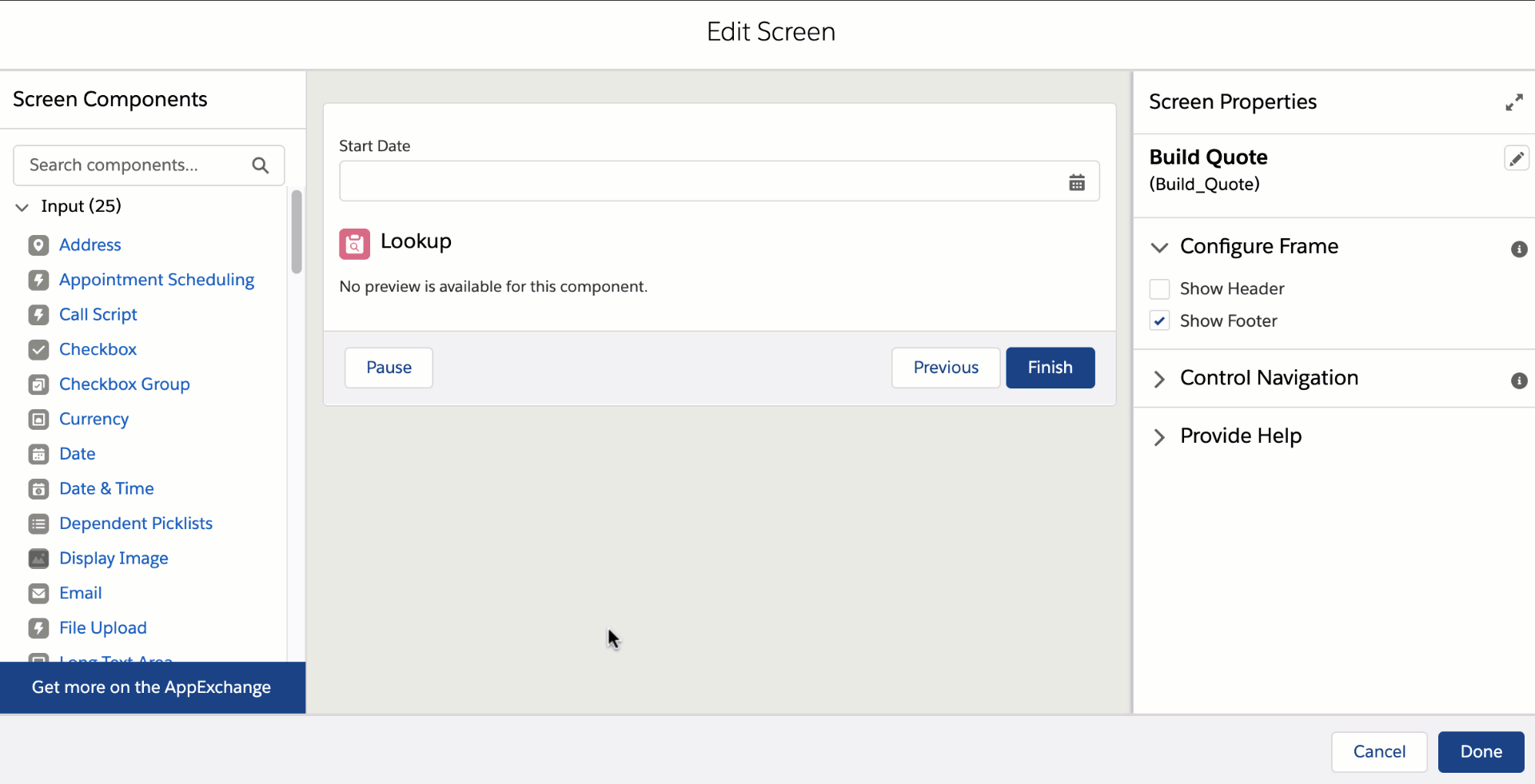Screen dimensions: 1535x784
Task: Select the Appointment Scheduling component
Action: [x=157, y=280]
